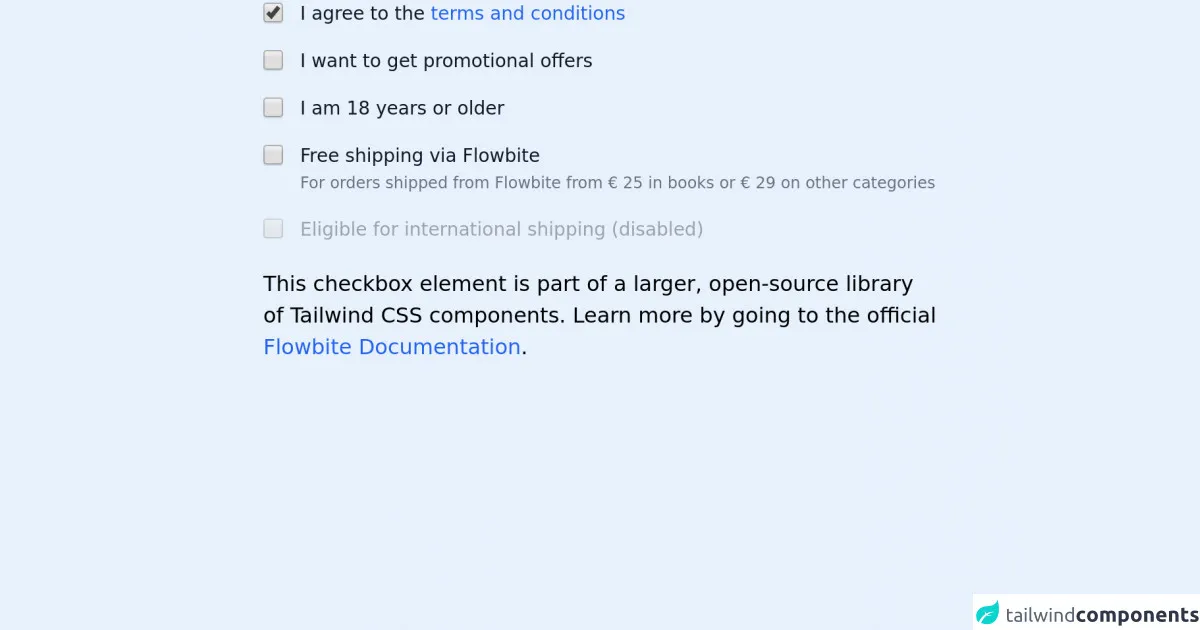This screenshot has height=630, width=1200.
Task: Open the Flowbite Documentation link
Action: 392,347
